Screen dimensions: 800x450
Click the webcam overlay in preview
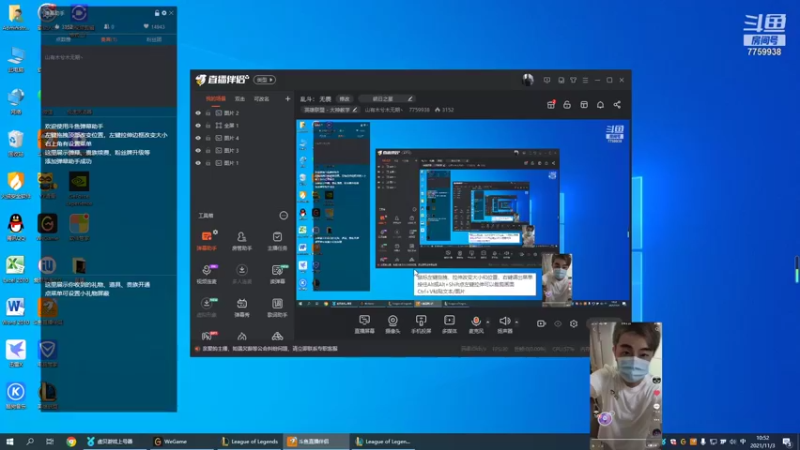pos(557,280)
